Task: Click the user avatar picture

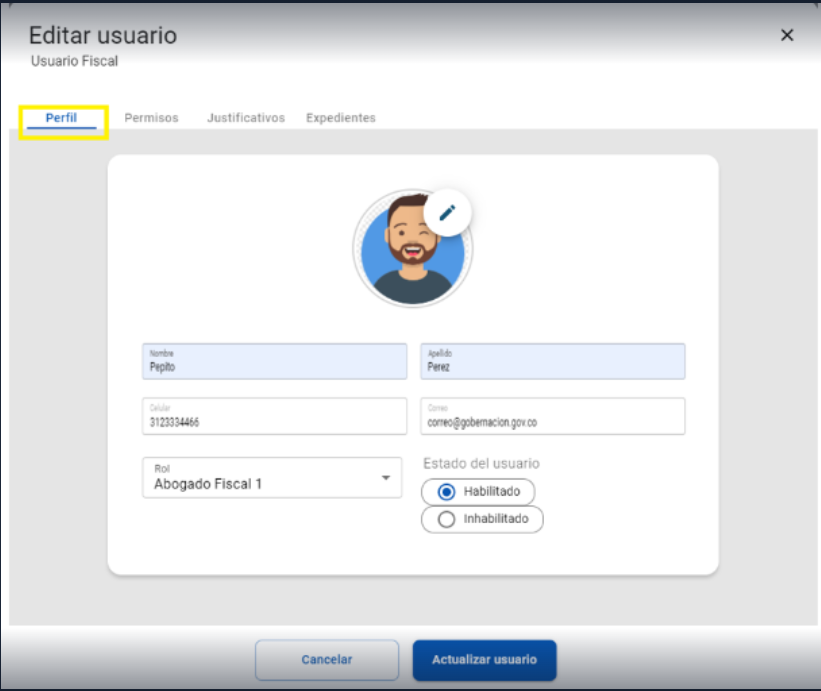Action: coord(412,249)
